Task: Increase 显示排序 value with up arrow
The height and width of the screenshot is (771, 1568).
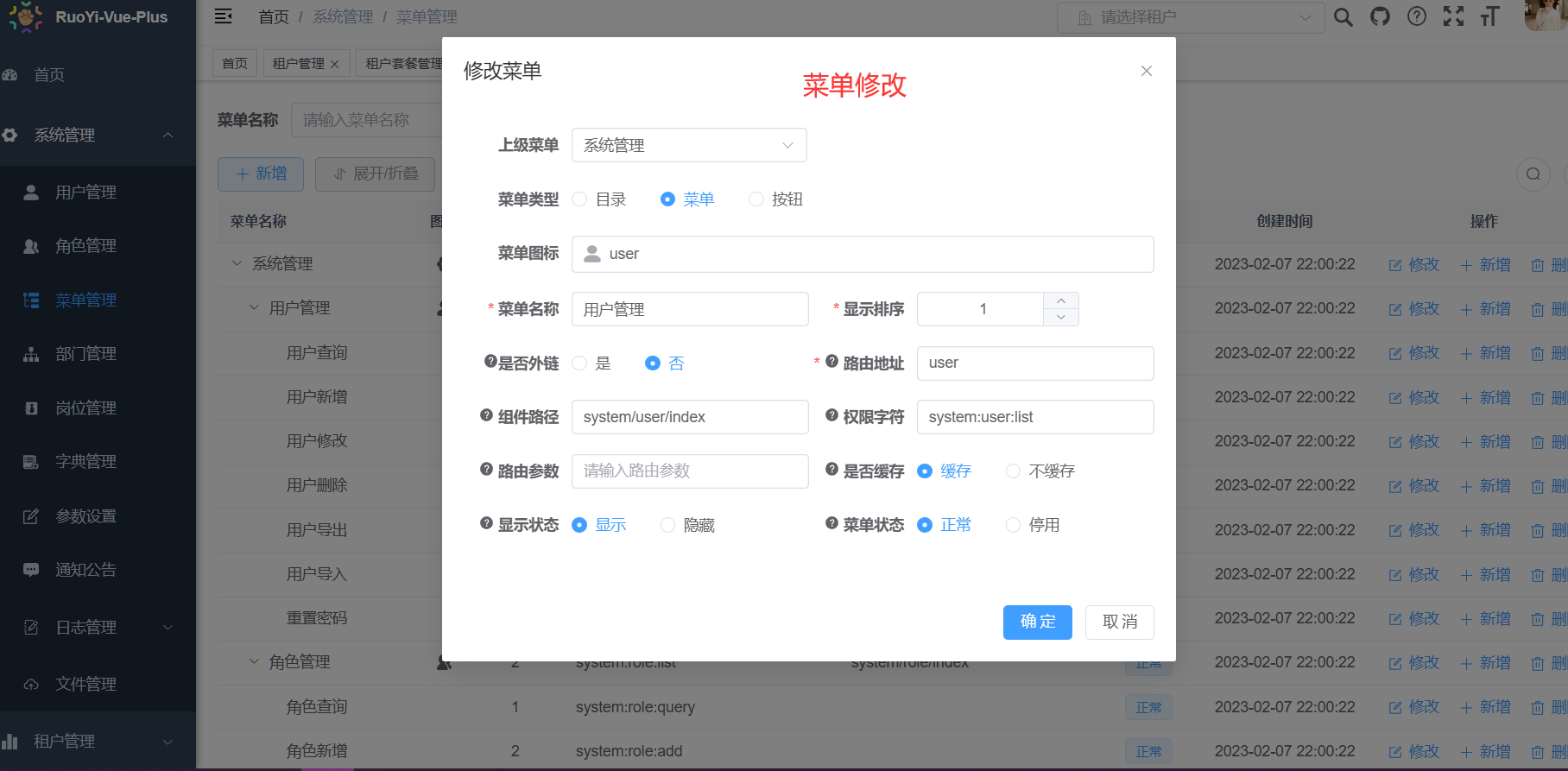Action: [1061, 300]
